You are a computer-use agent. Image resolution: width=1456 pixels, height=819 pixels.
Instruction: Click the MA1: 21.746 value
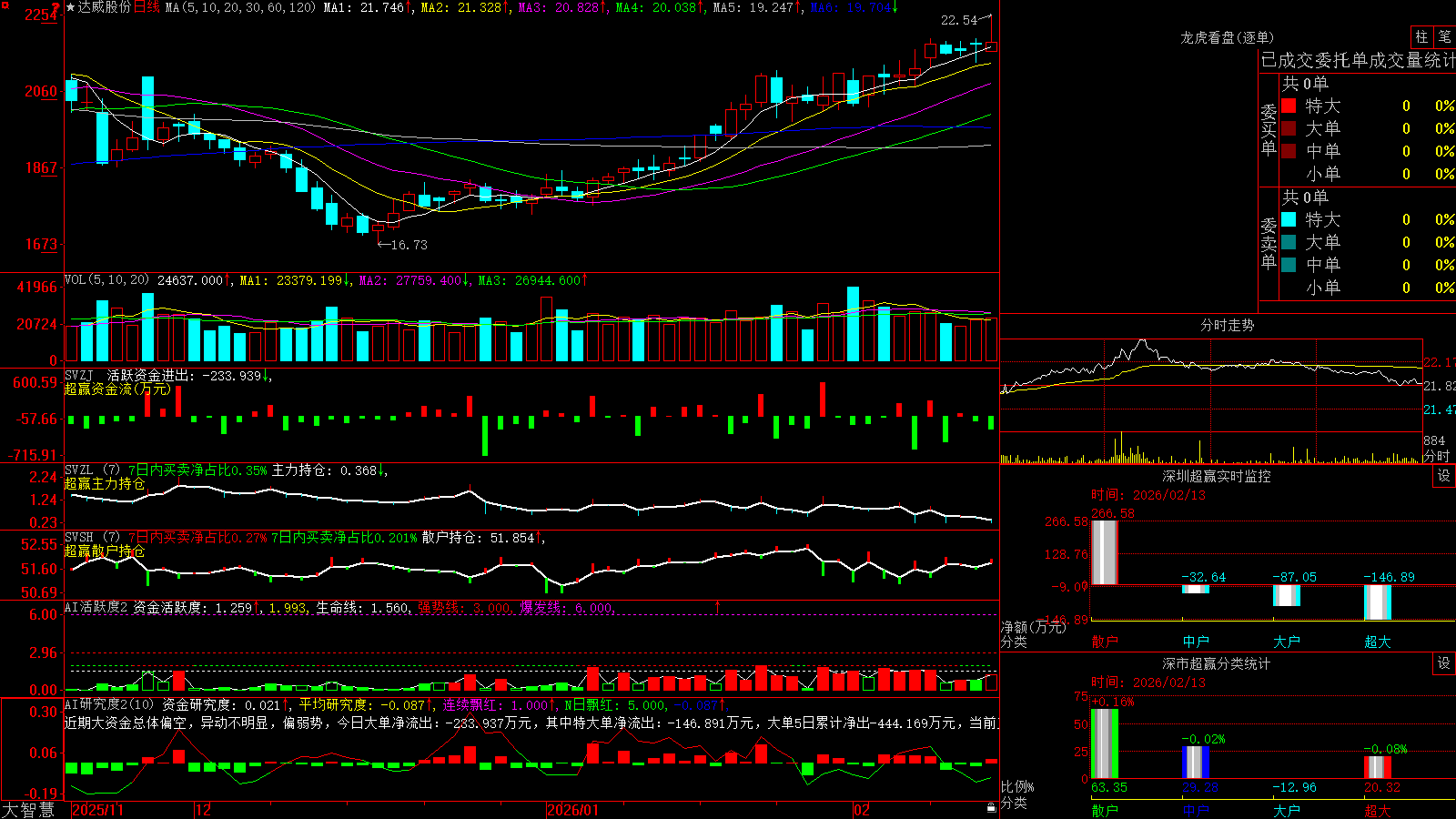[363, 7]
